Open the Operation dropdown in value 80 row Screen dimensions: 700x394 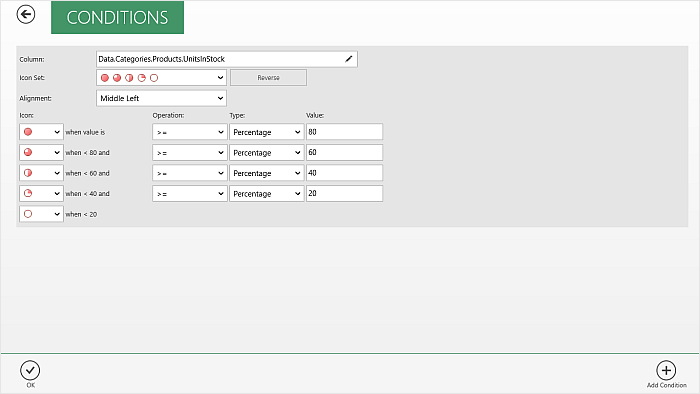click(x=190, y=132)
